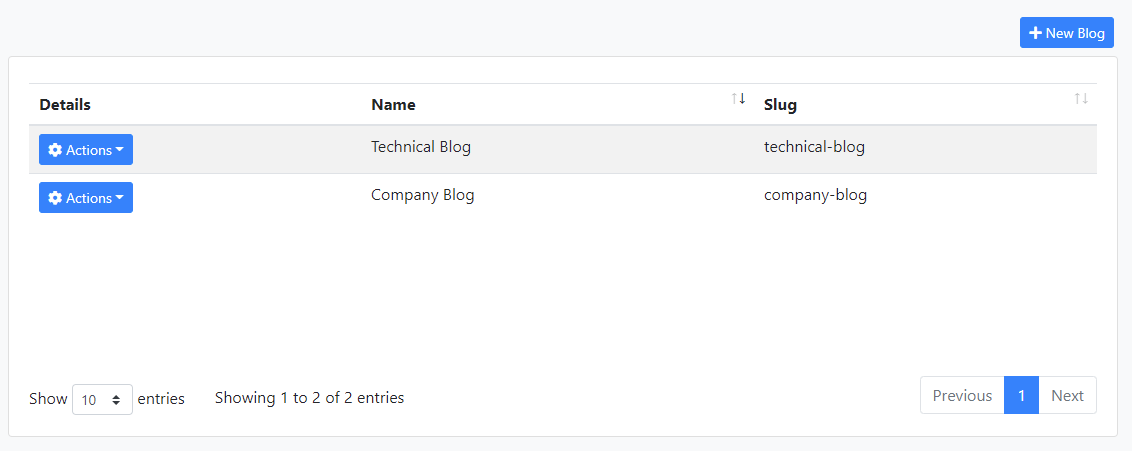Create a blog via New Blog label
Image resolution: width=1132 pixels, height=451 pixels.
click(1075, 33)
